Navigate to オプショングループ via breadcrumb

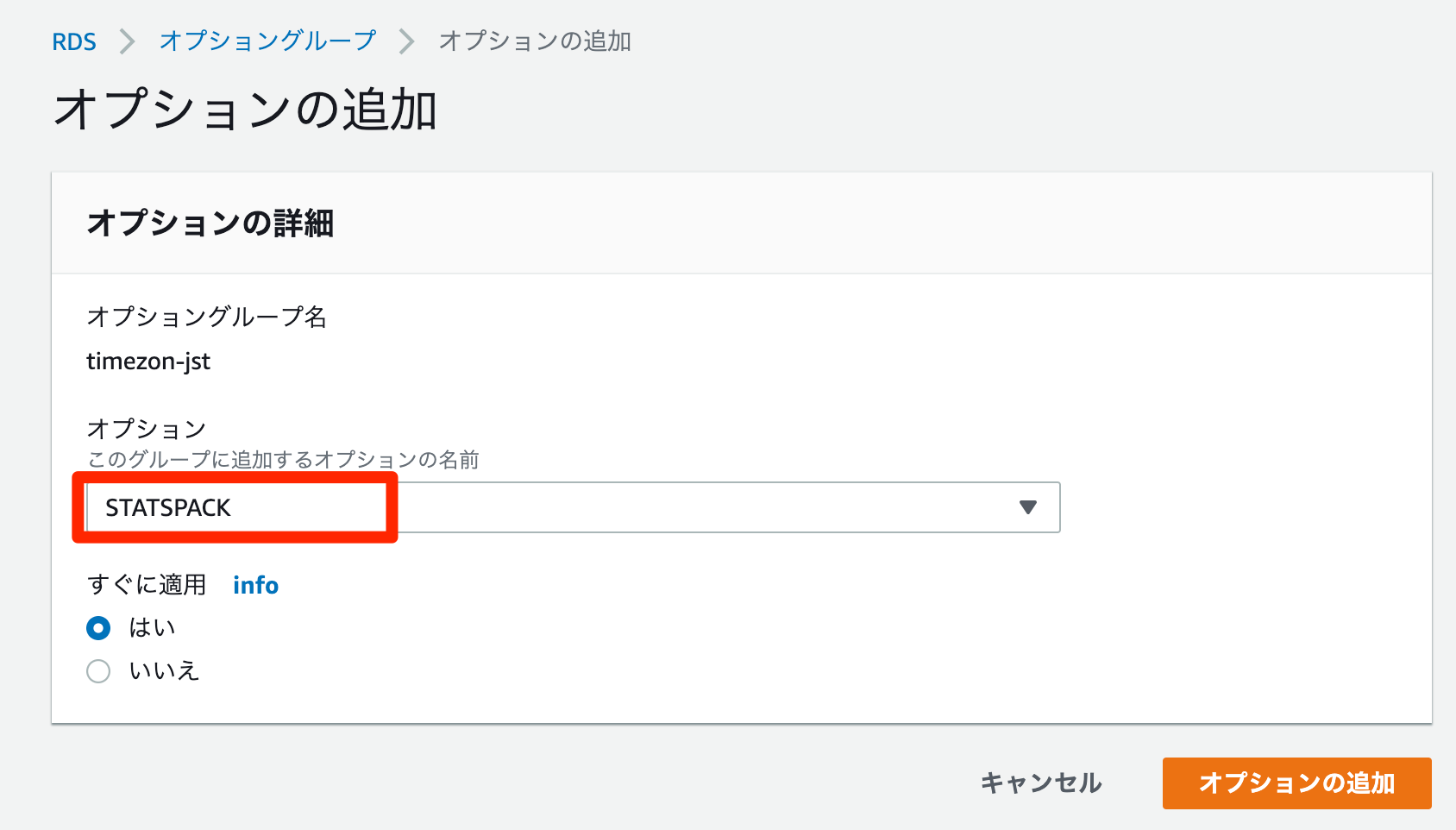(x=266, y=41)
